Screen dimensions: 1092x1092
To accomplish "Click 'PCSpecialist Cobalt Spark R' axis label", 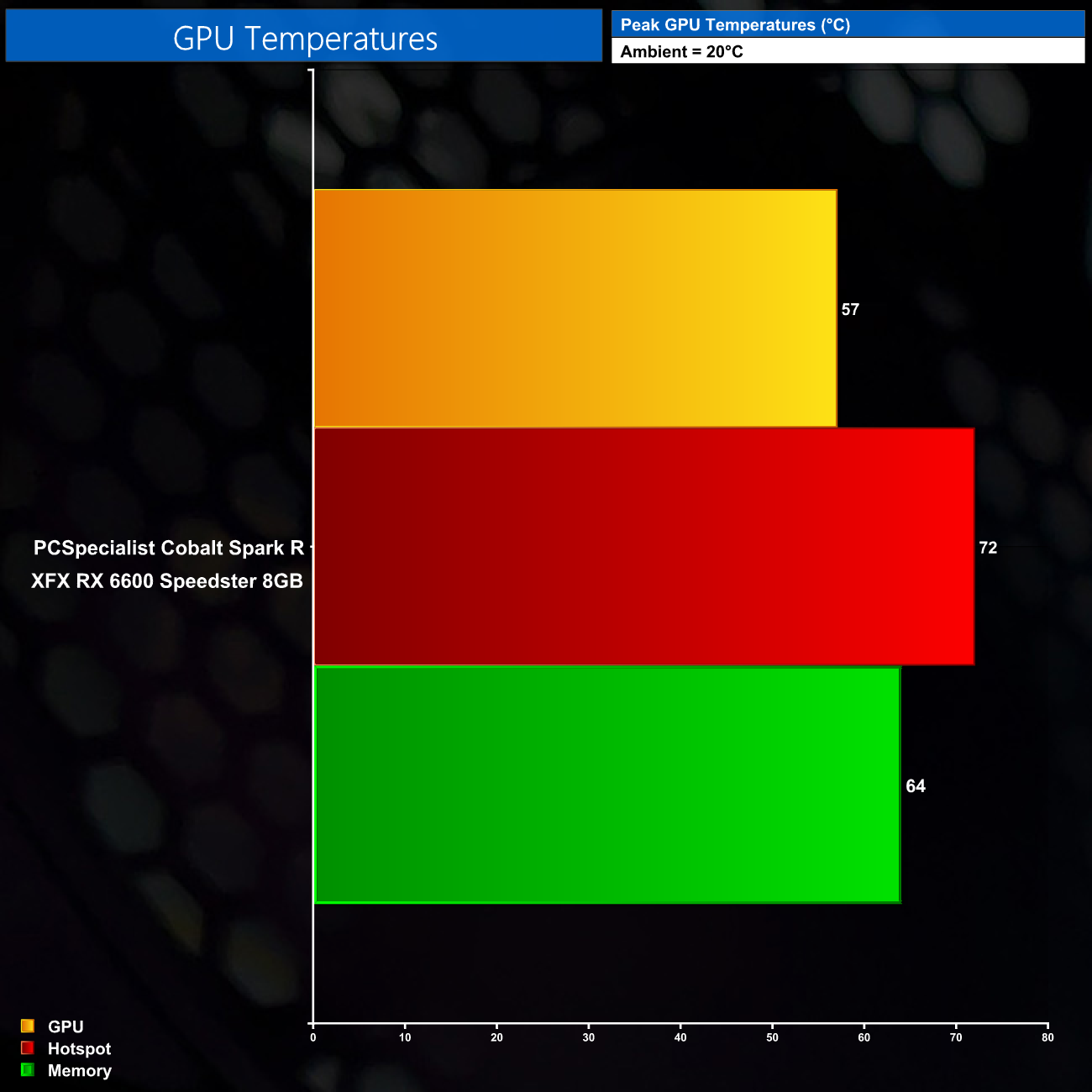I will [169, 548].
